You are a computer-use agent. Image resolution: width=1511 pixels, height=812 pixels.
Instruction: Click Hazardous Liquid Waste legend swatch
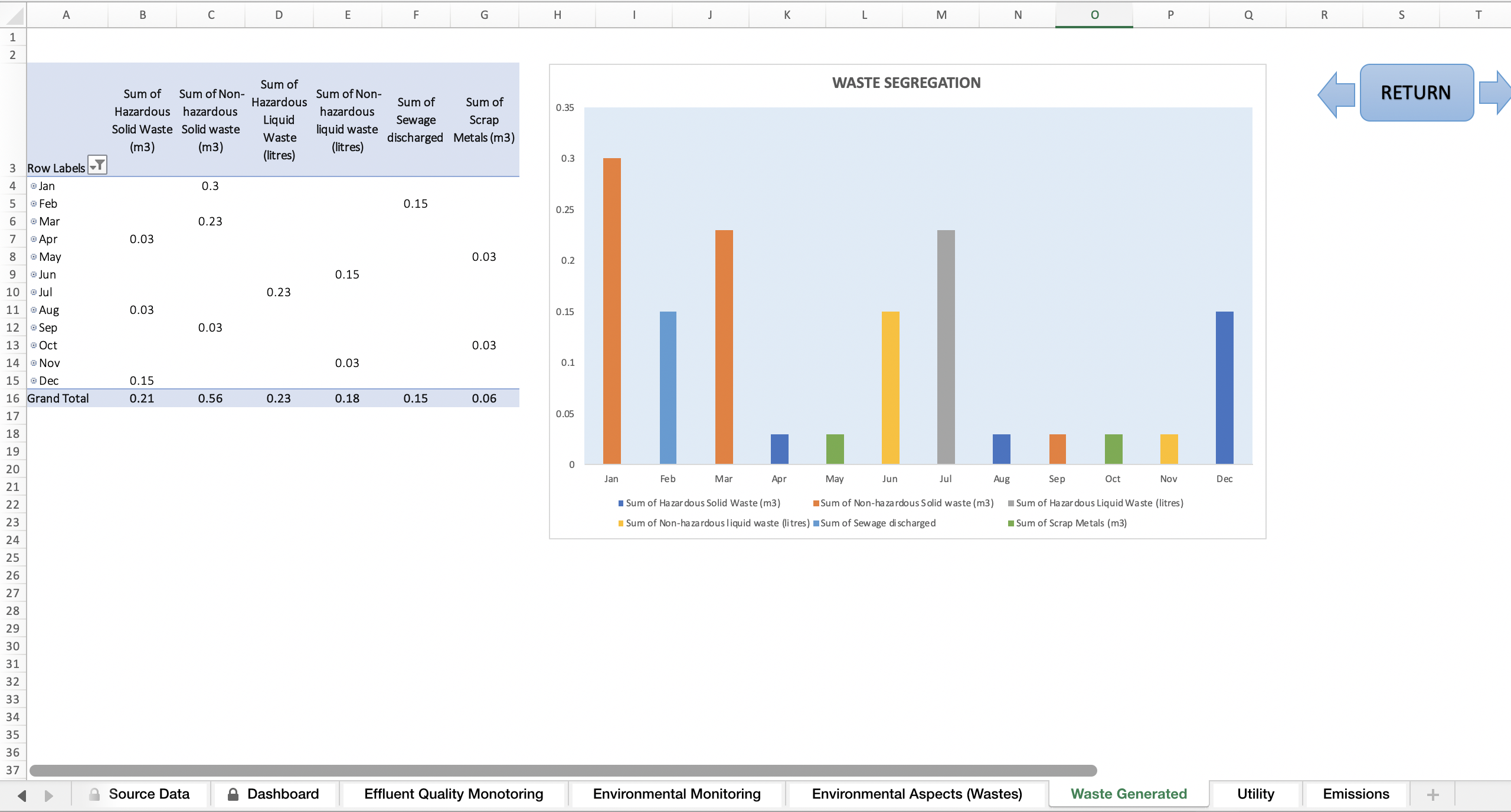pyautogui.click(x=1011, y=503)
